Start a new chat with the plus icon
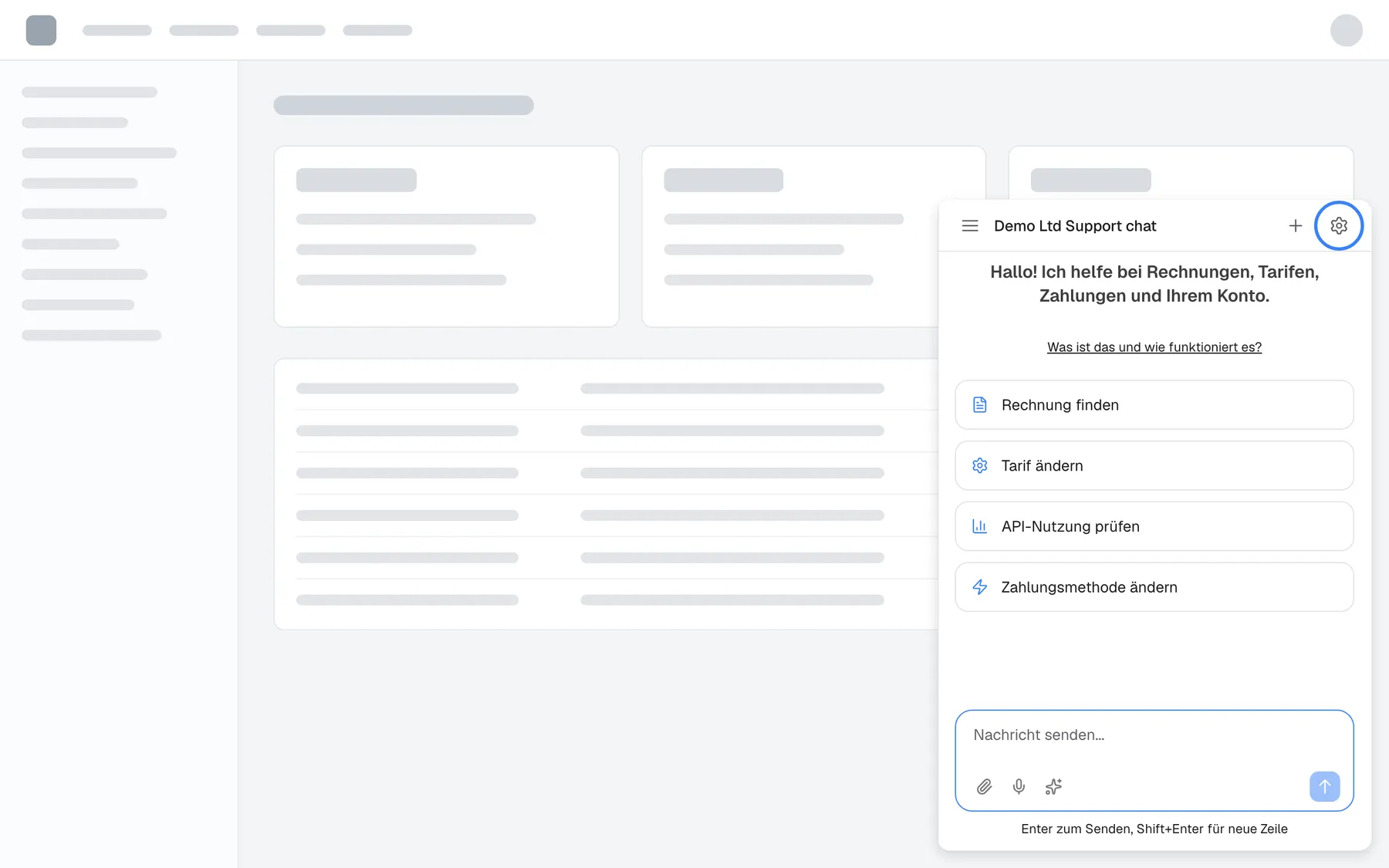The width and height of the screenshot is (1389, 868). pos(1296,225)
